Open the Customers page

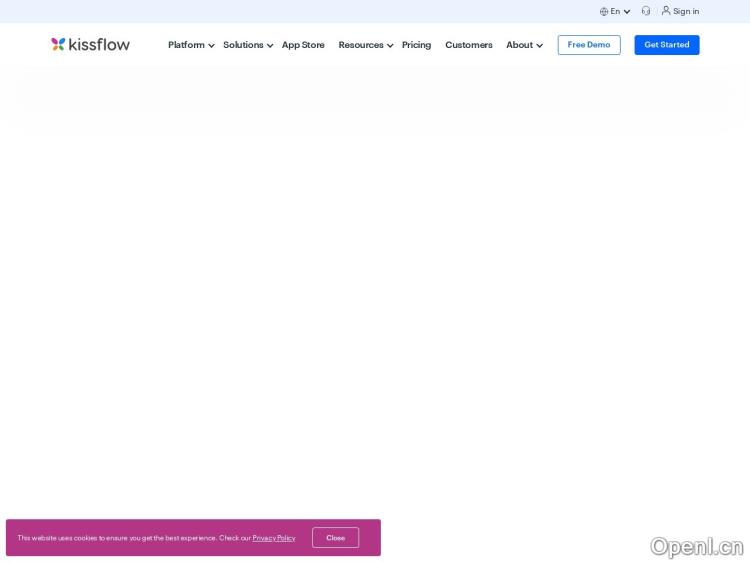tap(468, 44)
